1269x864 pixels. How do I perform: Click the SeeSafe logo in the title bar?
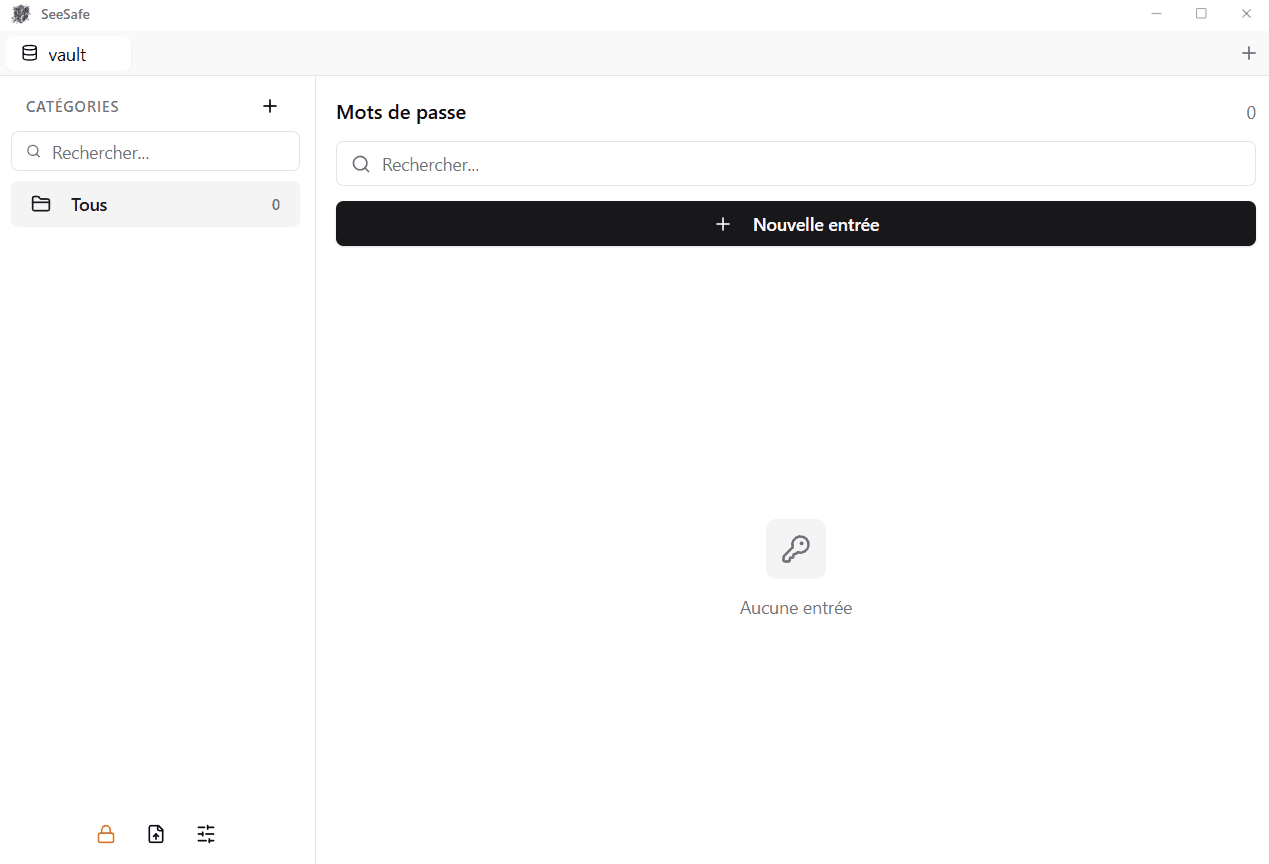click(x=21, y=14)
